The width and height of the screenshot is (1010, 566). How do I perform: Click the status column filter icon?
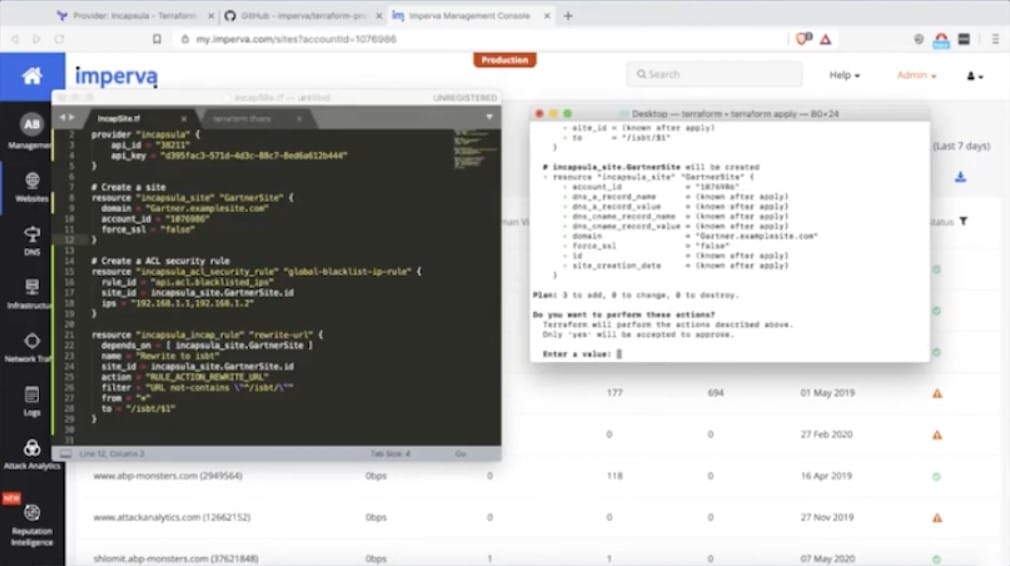[x=964, y=221]
